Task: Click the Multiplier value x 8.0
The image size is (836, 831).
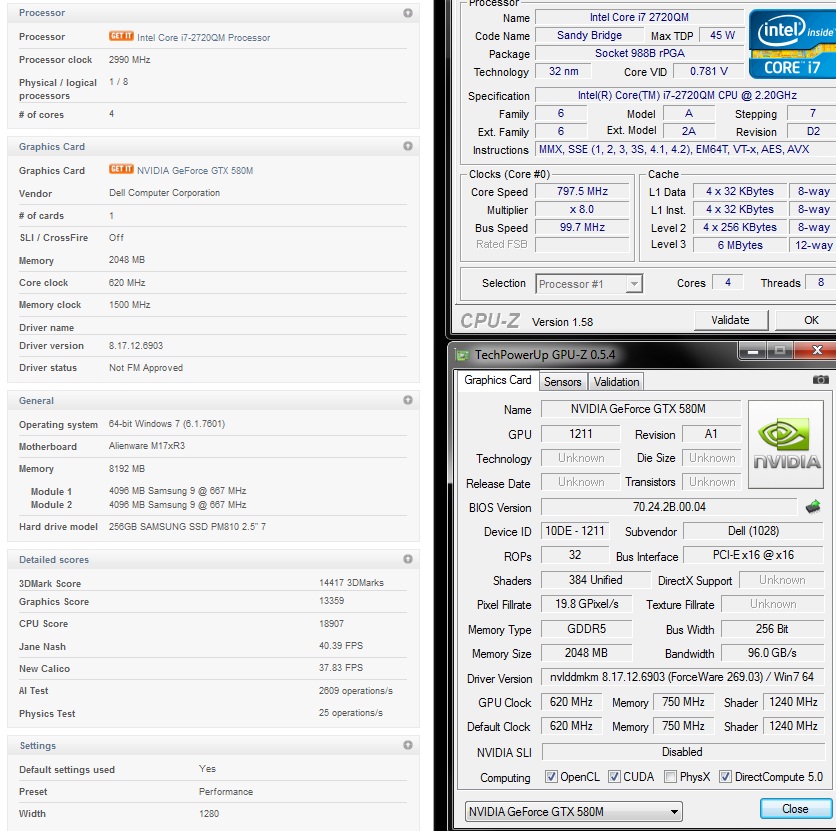Action: 582,209
